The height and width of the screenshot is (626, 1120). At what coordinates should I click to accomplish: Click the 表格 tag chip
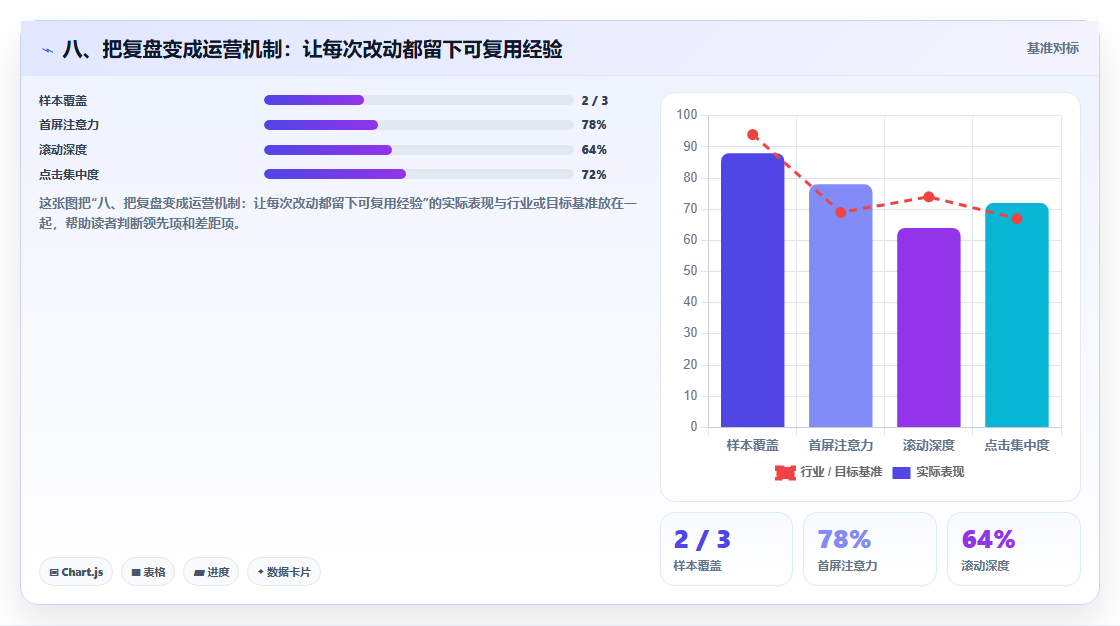pyautogui.click(x=148, y=572)
